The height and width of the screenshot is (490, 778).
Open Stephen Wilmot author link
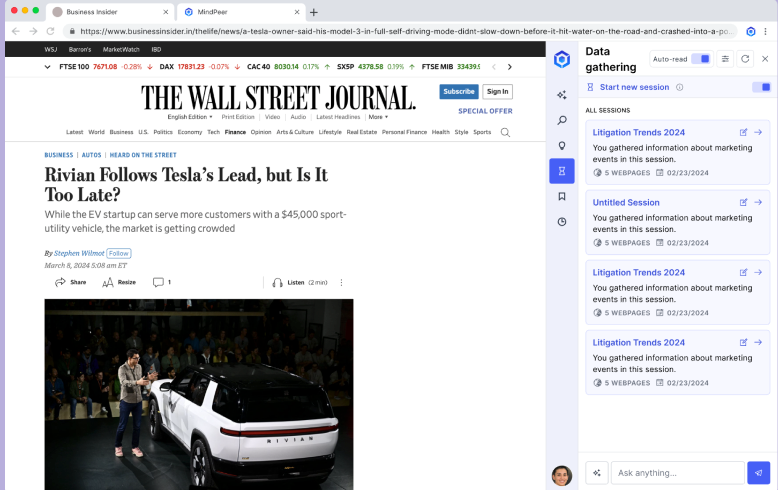click(79, 253)
